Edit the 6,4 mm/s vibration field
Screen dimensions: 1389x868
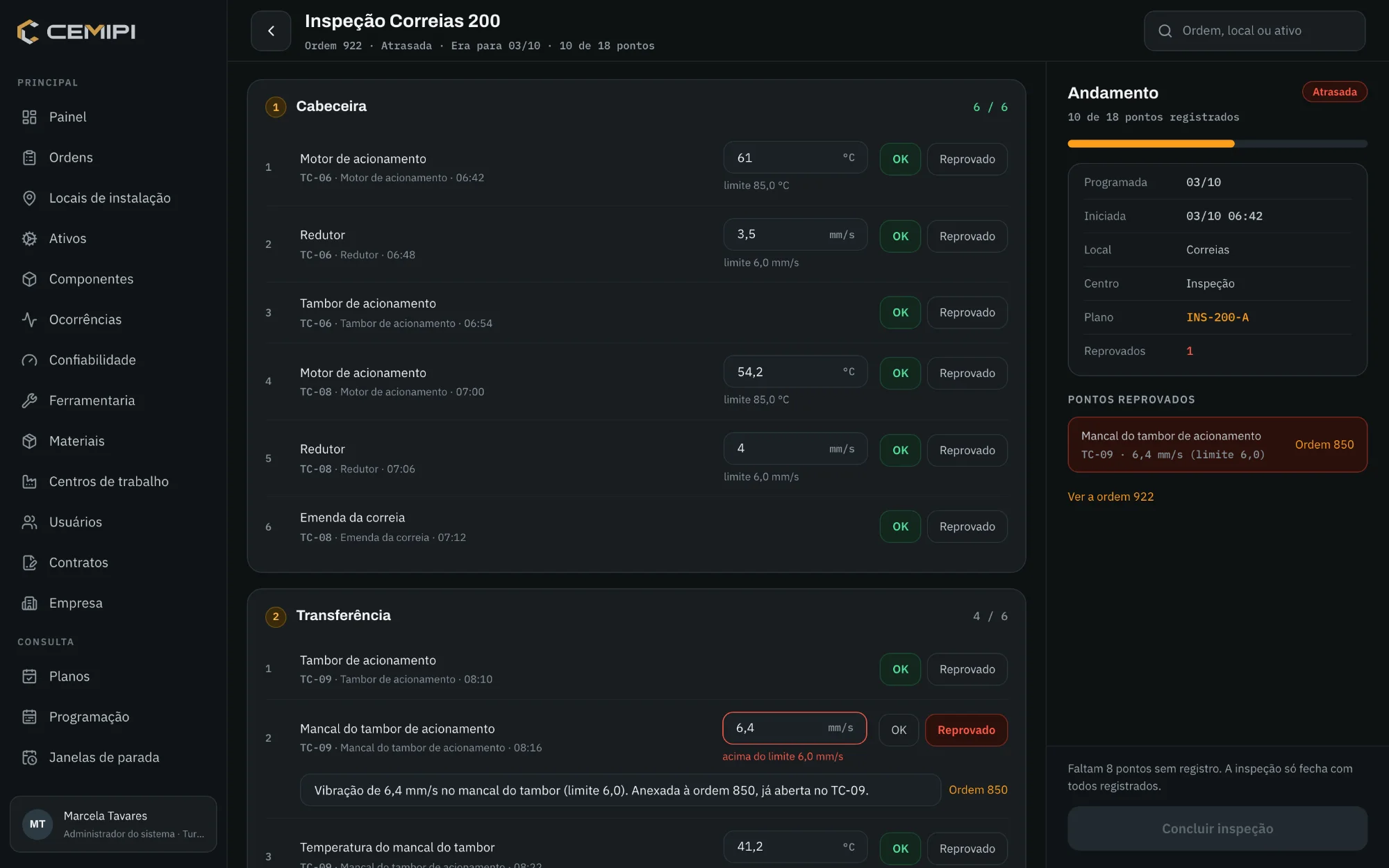click(x=795, y=728)
